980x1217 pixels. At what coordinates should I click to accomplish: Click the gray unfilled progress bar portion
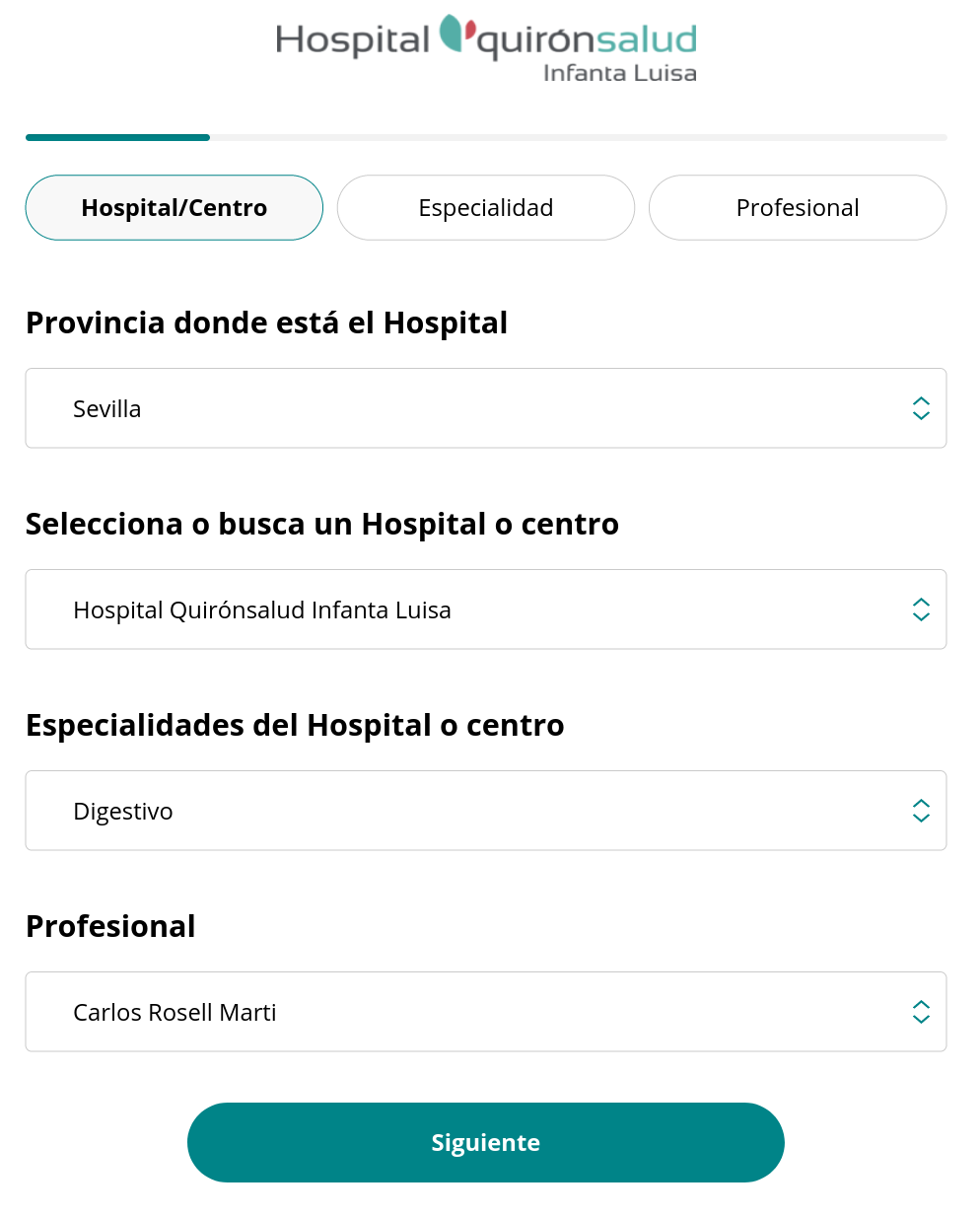(x=578, y=137)
